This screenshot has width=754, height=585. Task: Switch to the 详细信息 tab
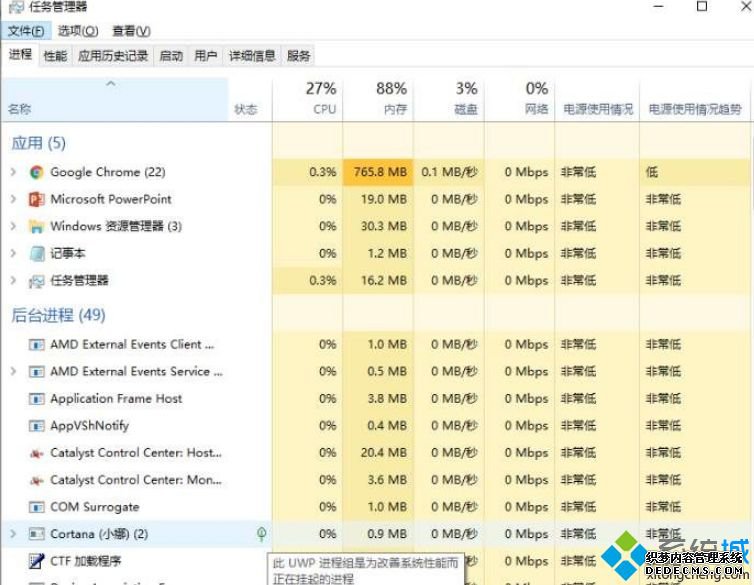coord(252,56)
